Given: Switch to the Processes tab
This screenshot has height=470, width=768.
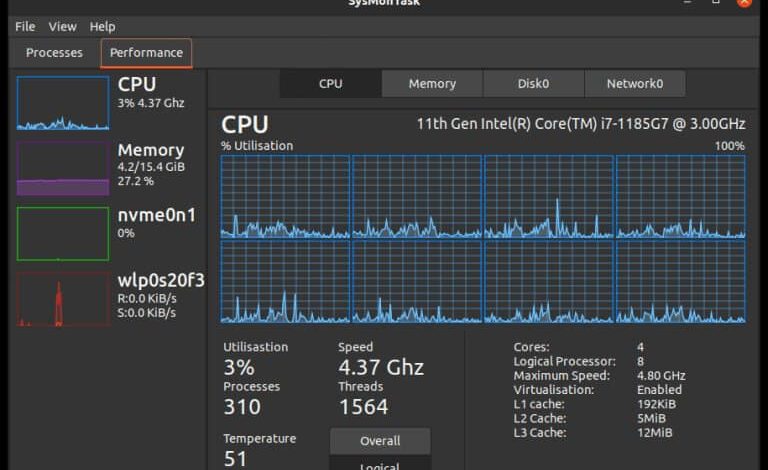Looking at the screenshot, I should (x=54, y=53).
